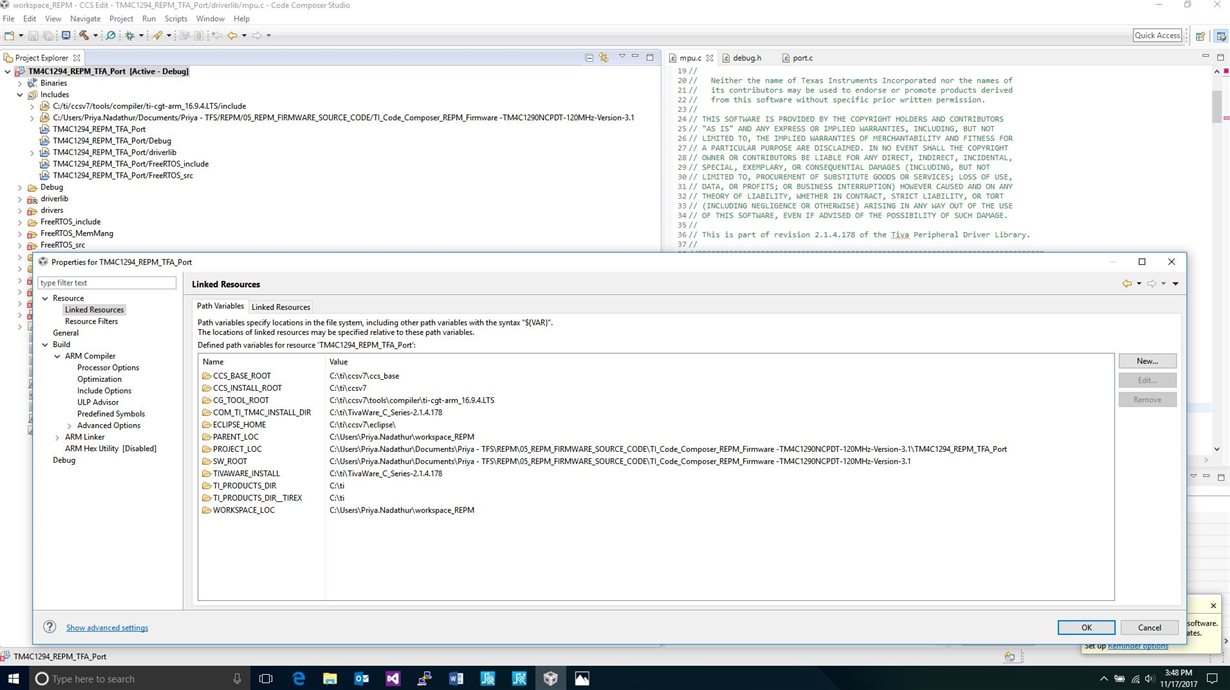The height and width of the screenshot is (690, 1230).
Task: Click the Quick Access box
Action: [1158, 35]
